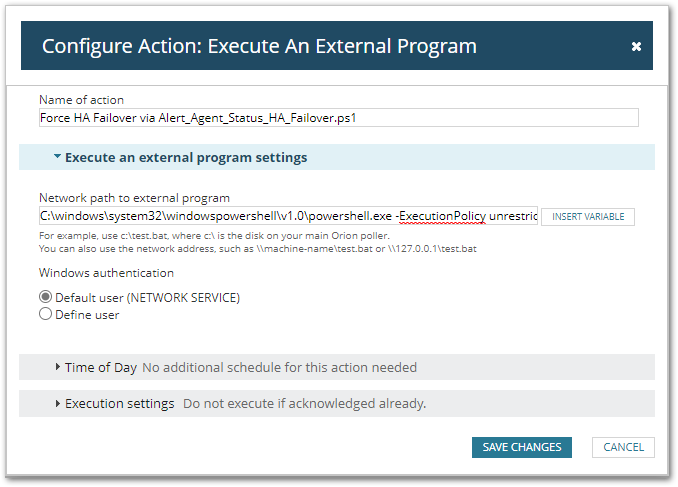Toggle the 'Execute an external program settings' header
Image resolution: width=678 pixels, height=487 pixels.
(x=186, y=157)
